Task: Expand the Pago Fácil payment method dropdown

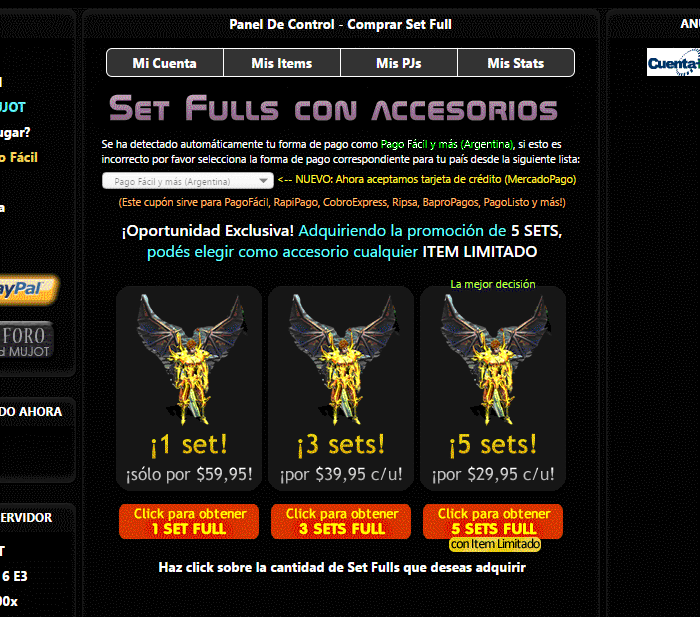Action: 188,181
